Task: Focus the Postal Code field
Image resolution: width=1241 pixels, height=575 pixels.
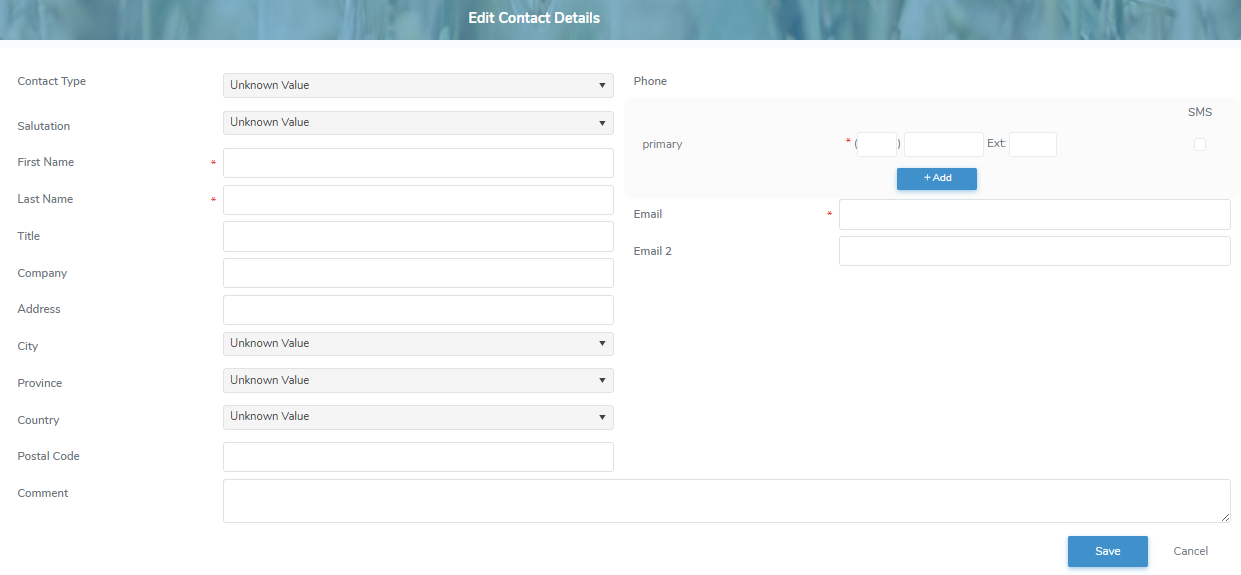Action: click(x=418, y=457)
